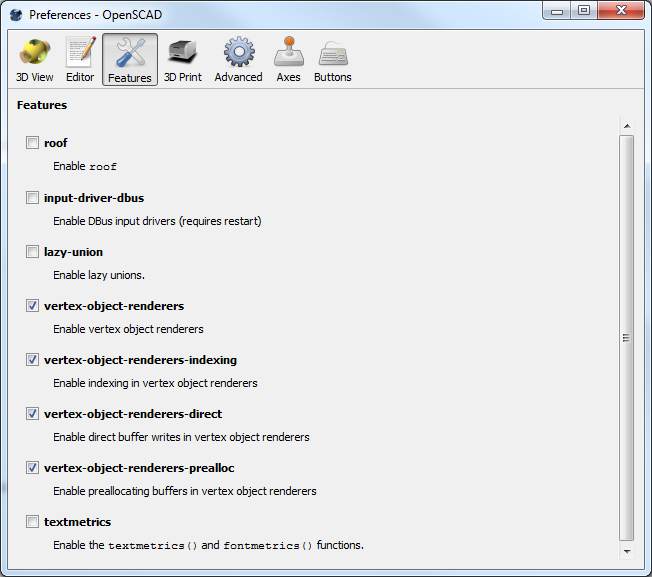Click the scrollbar down arrow
This screenshot has width=652, height=577.
[x=627, y=551]
